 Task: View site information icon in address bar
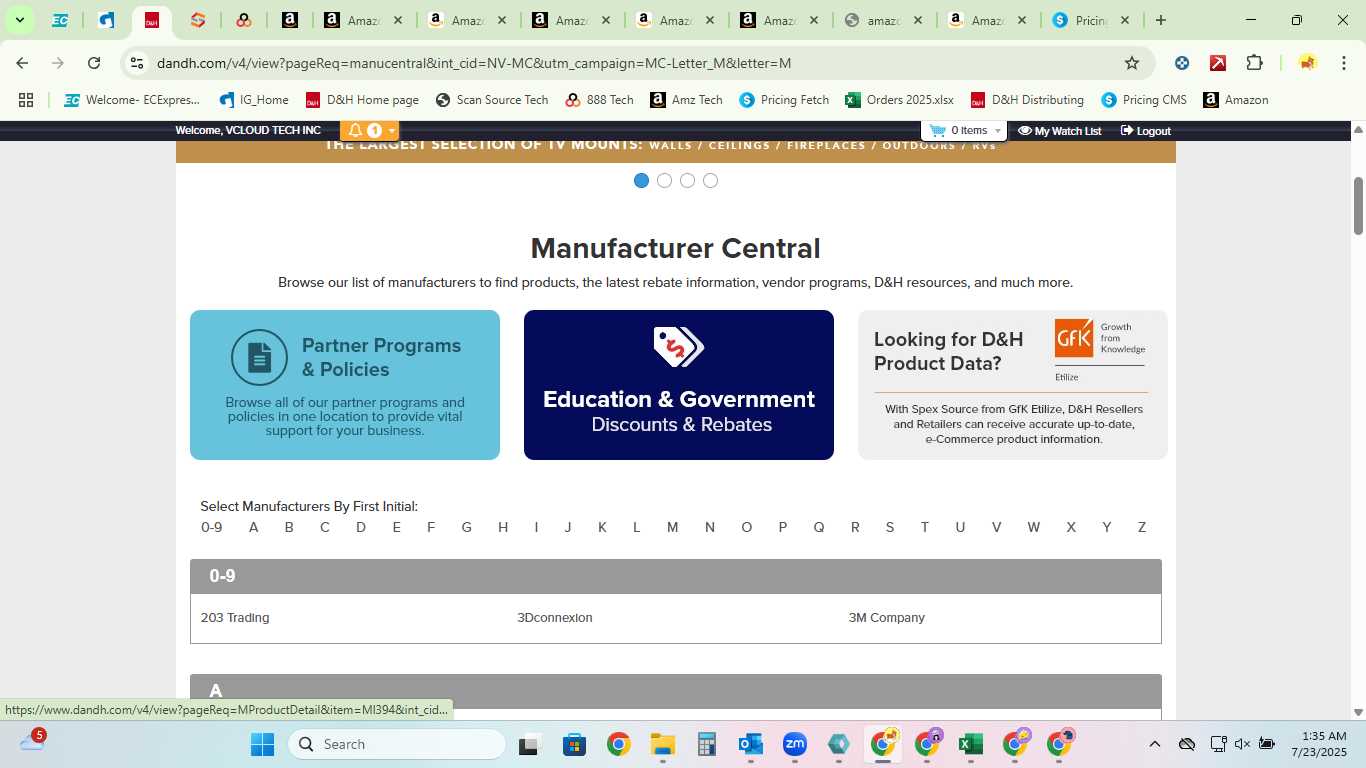(137, 63)
